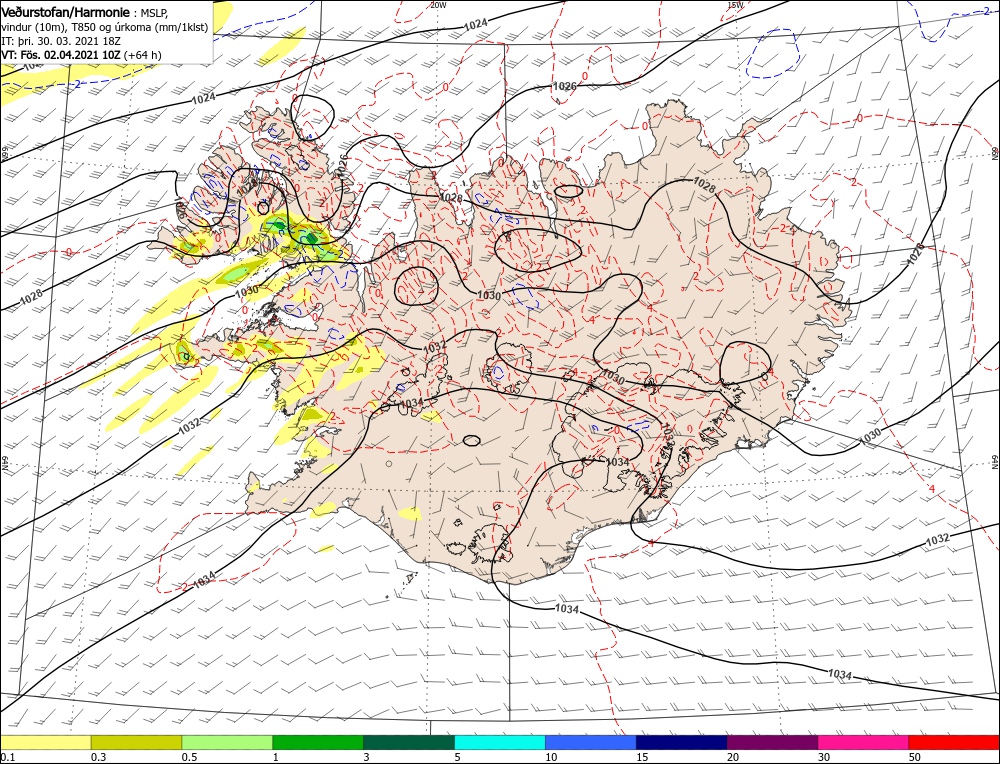Click the legend value 50
Image resolution: width=1000 pixels, height=764 pixels.
coord(915,757)
